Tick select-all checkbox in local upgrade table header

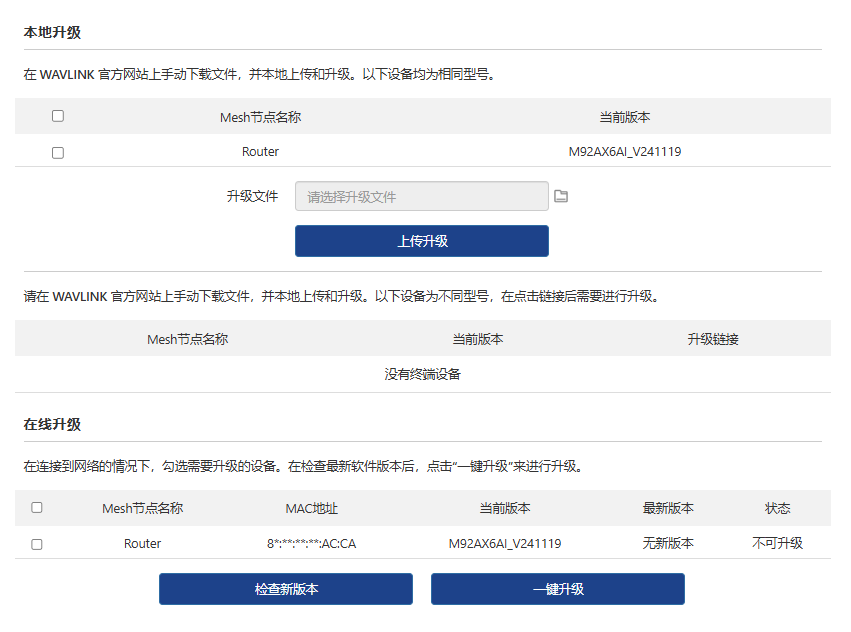[58, 116]
